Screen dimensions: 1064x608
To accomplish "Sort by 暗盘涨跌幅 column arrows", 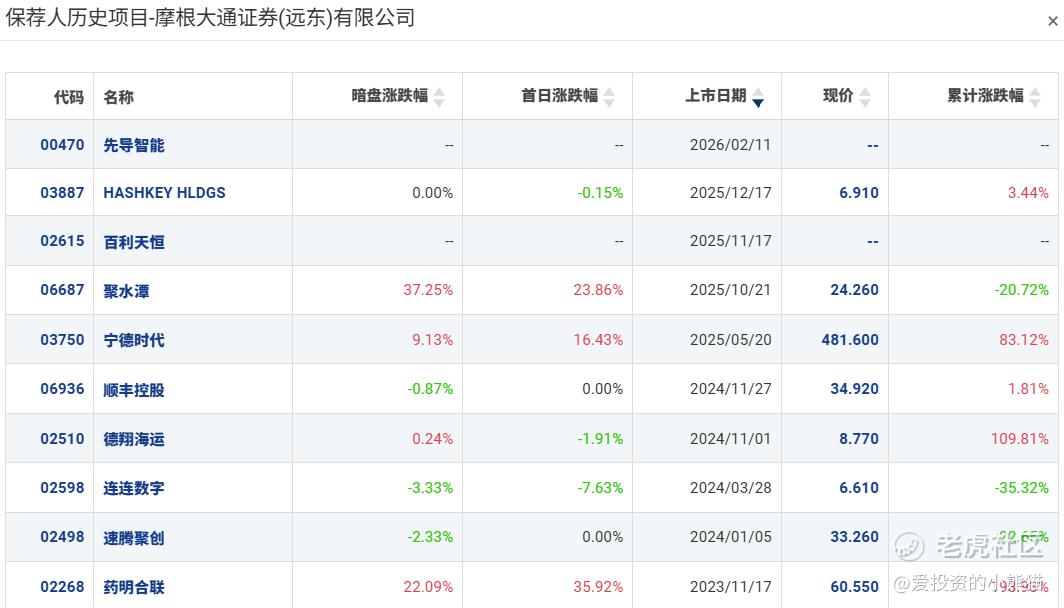I will point(439,97).
